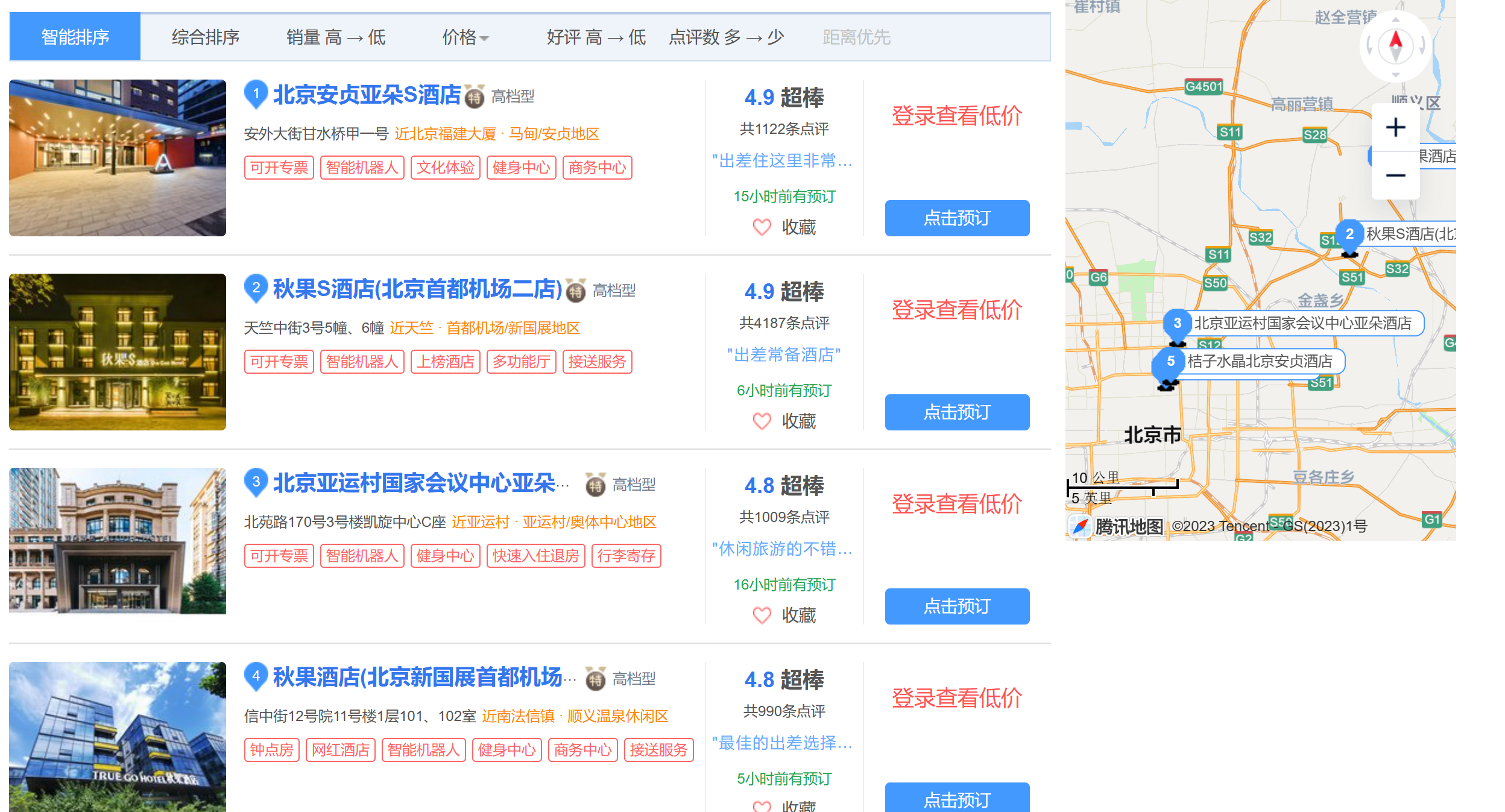Viewport: 1505px width, 812px height.
Task: Click 点击预订 for 秋果酒店 新国展
Action: point(957,797)
